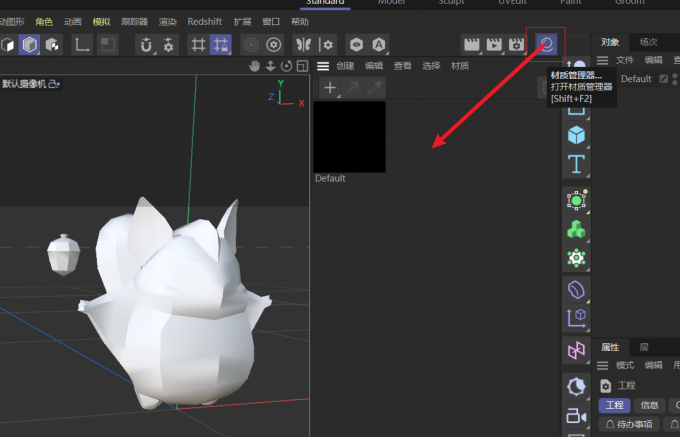Toggle the Enable Snap magnet icon
The width and height of the screenshot is (680, 437).
[x=146, y=44]
